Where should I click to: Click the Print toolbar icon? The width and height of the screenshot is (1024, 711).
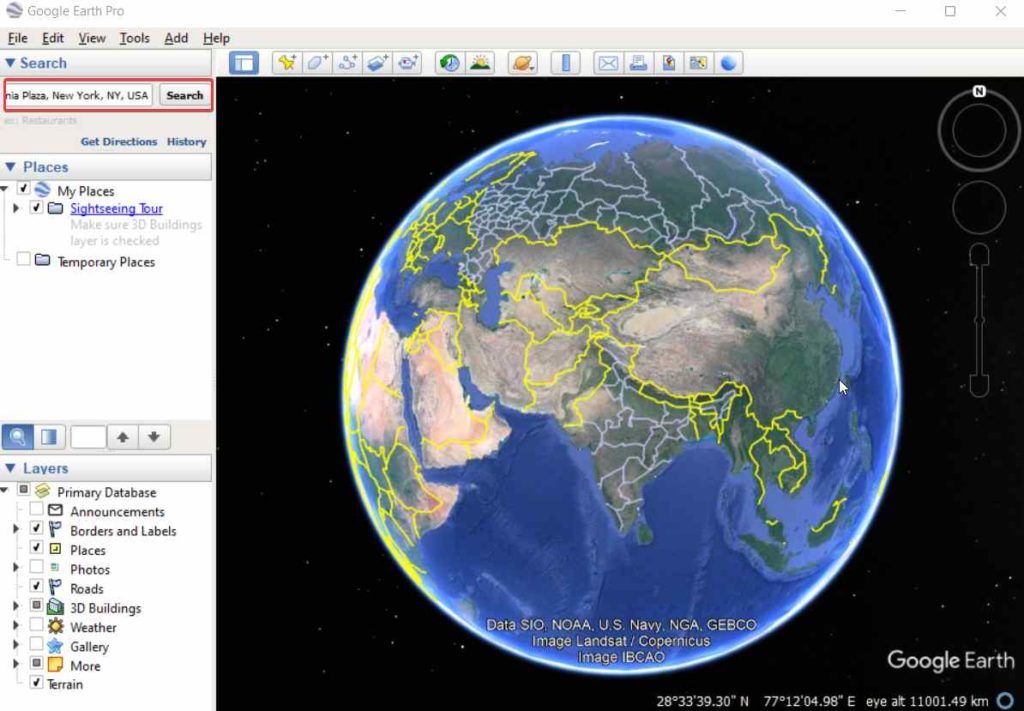(x=638, y=63)
